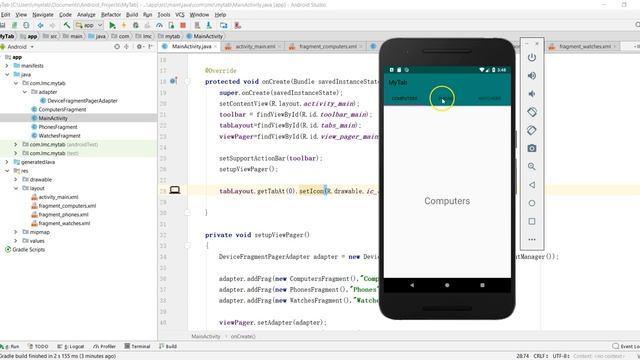Click the emulator zoom magnifier icon
Image resolution: width=640 pixels, height=360 pixels.
point(531,167)
